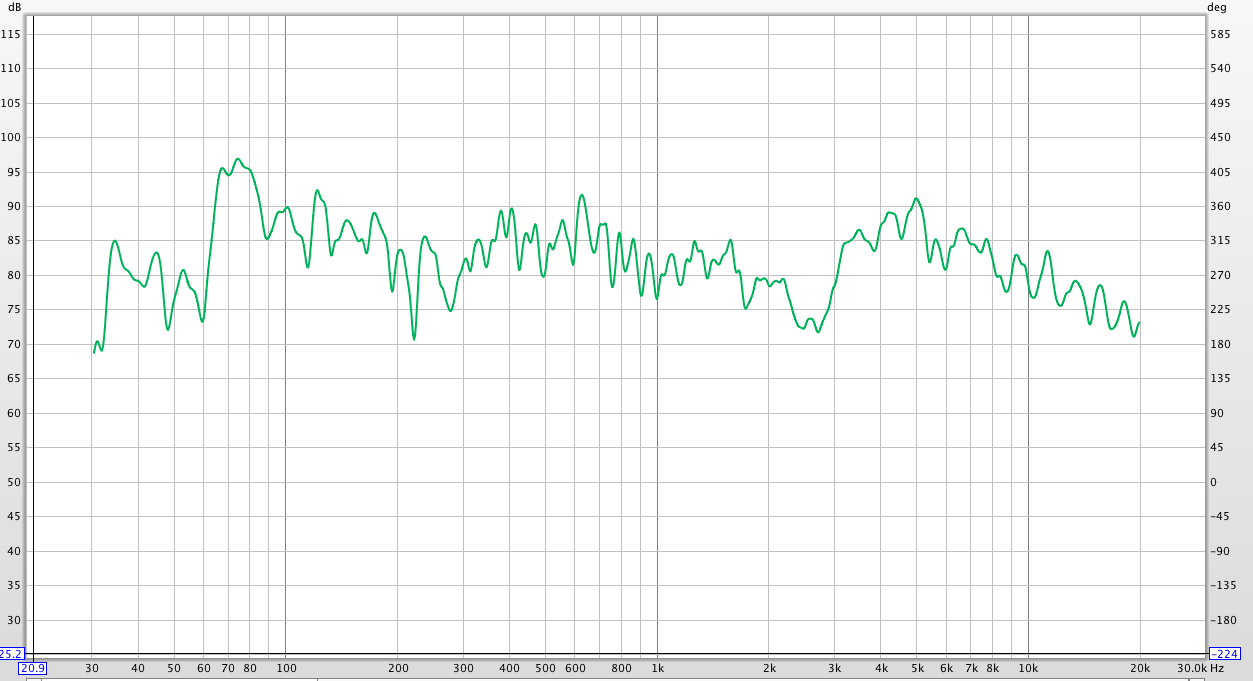Select the 1k frequency axis label
1253x681 pixels.
pyautogui.click(x=657, y=668)
